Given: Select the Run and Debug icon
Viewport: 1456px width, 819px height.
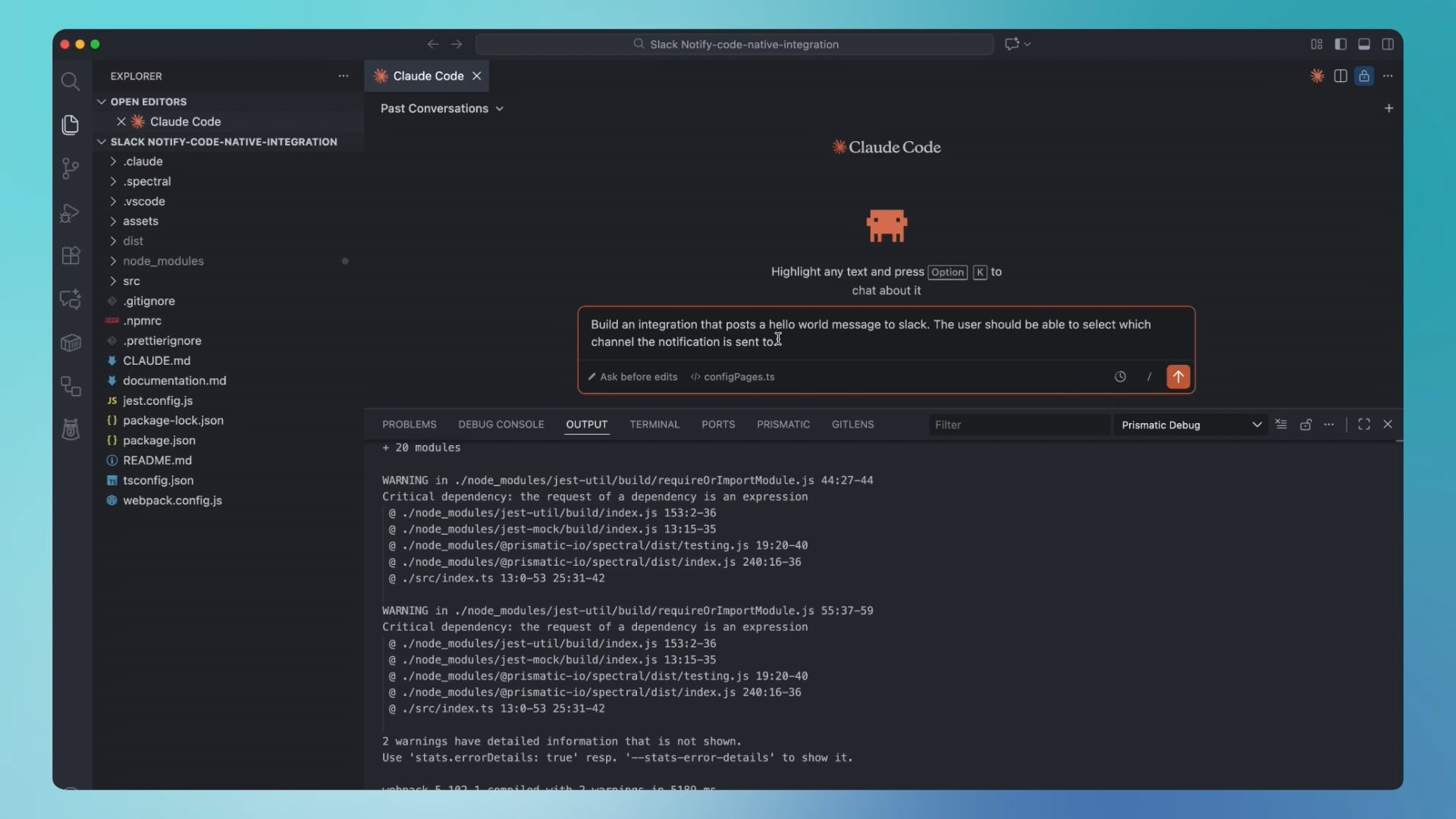Looking at the screenshot, I should 69,213.
